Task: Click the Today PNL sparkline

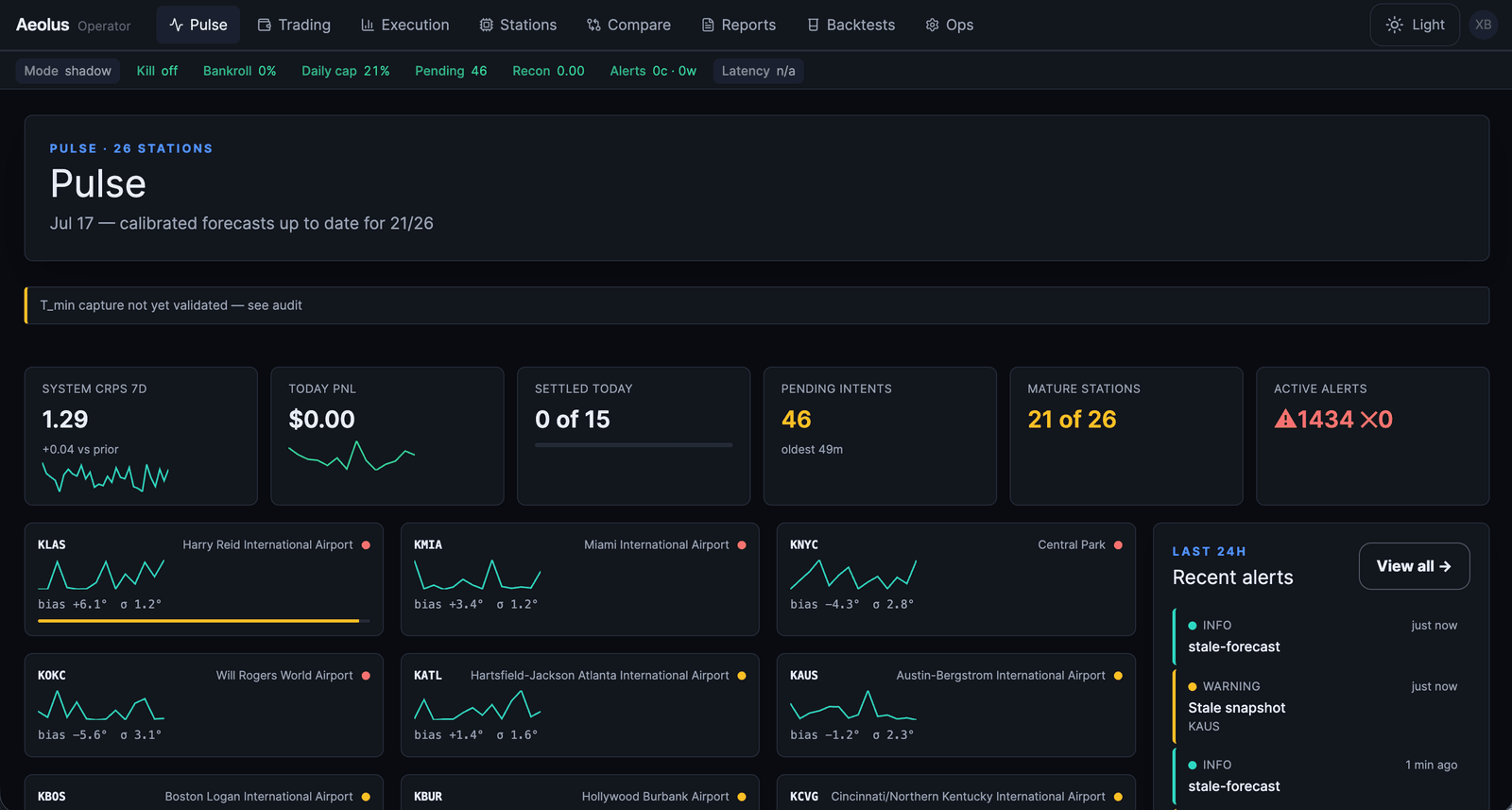Action: 352,456
